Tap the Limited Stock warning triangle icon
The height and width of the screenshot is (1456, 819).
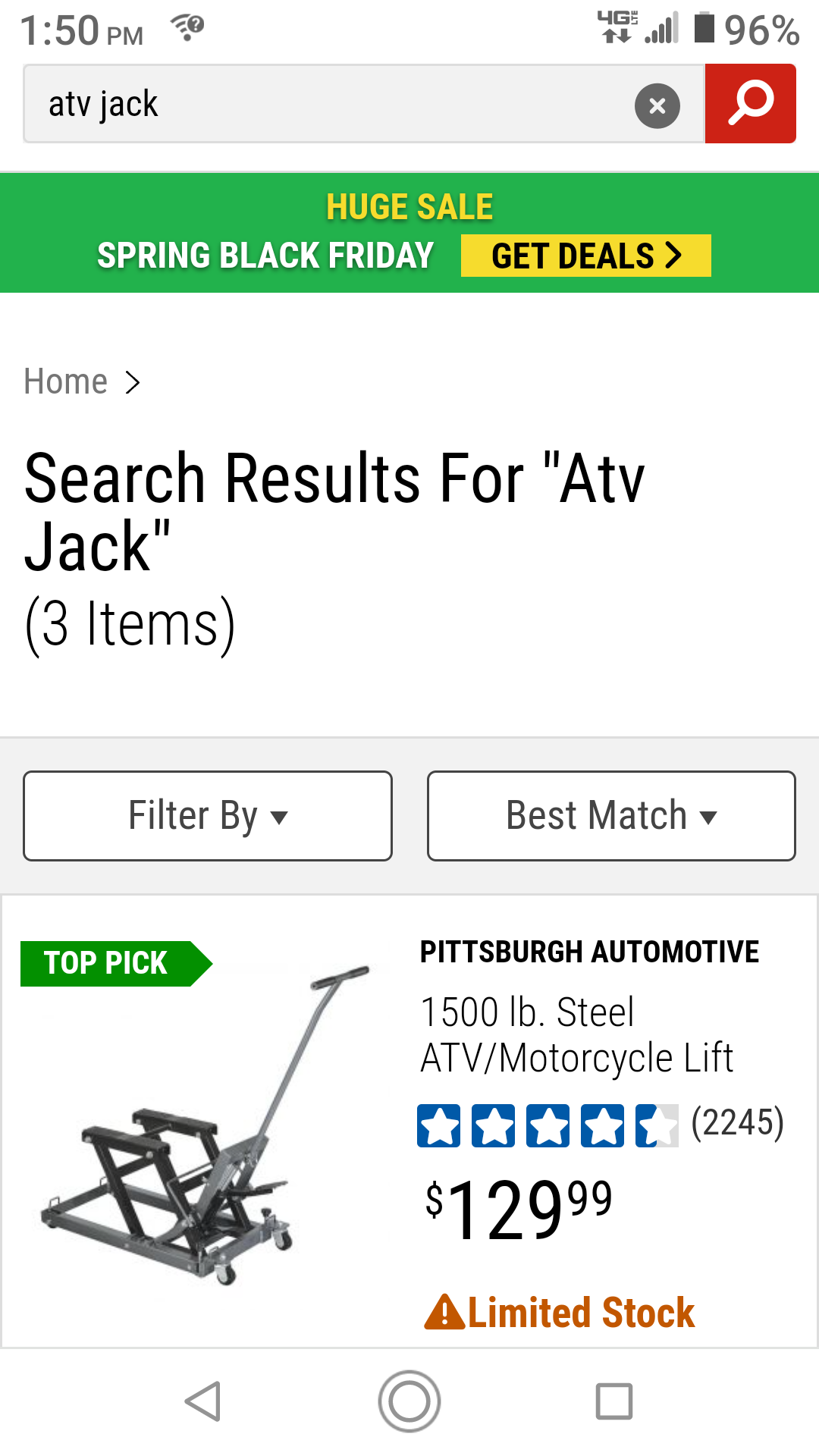(x=444, y=1313)
